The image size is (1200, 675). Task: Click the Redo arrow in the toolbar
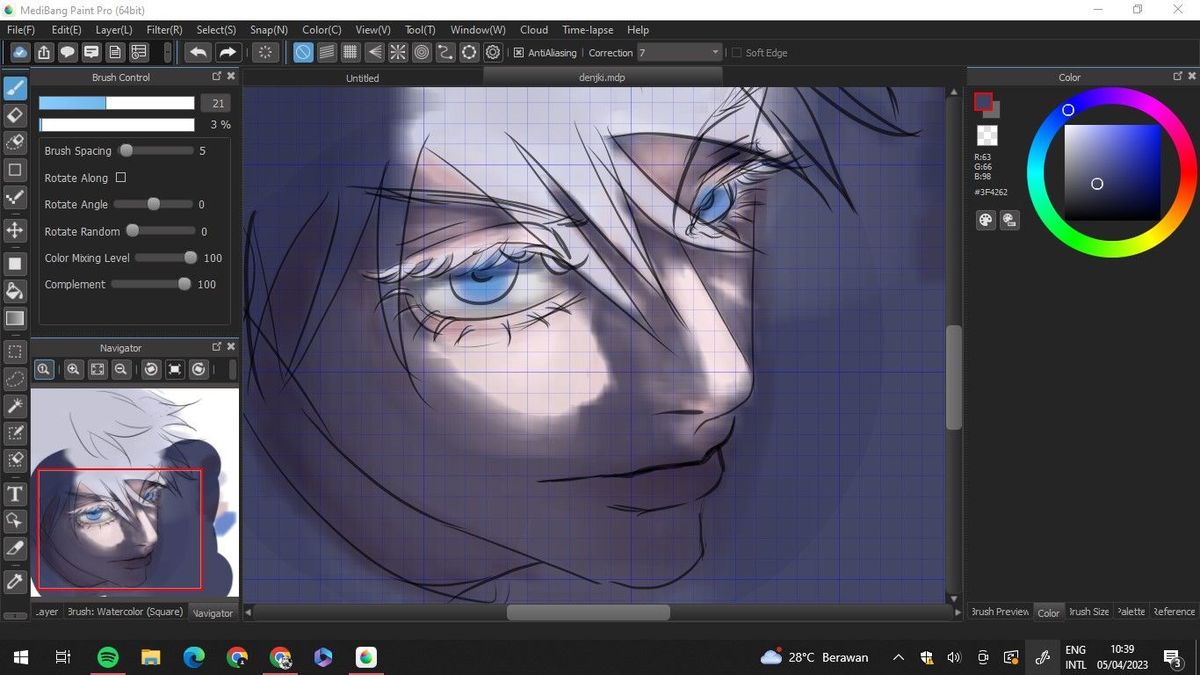pyautogui.click(x=228, y=52)
